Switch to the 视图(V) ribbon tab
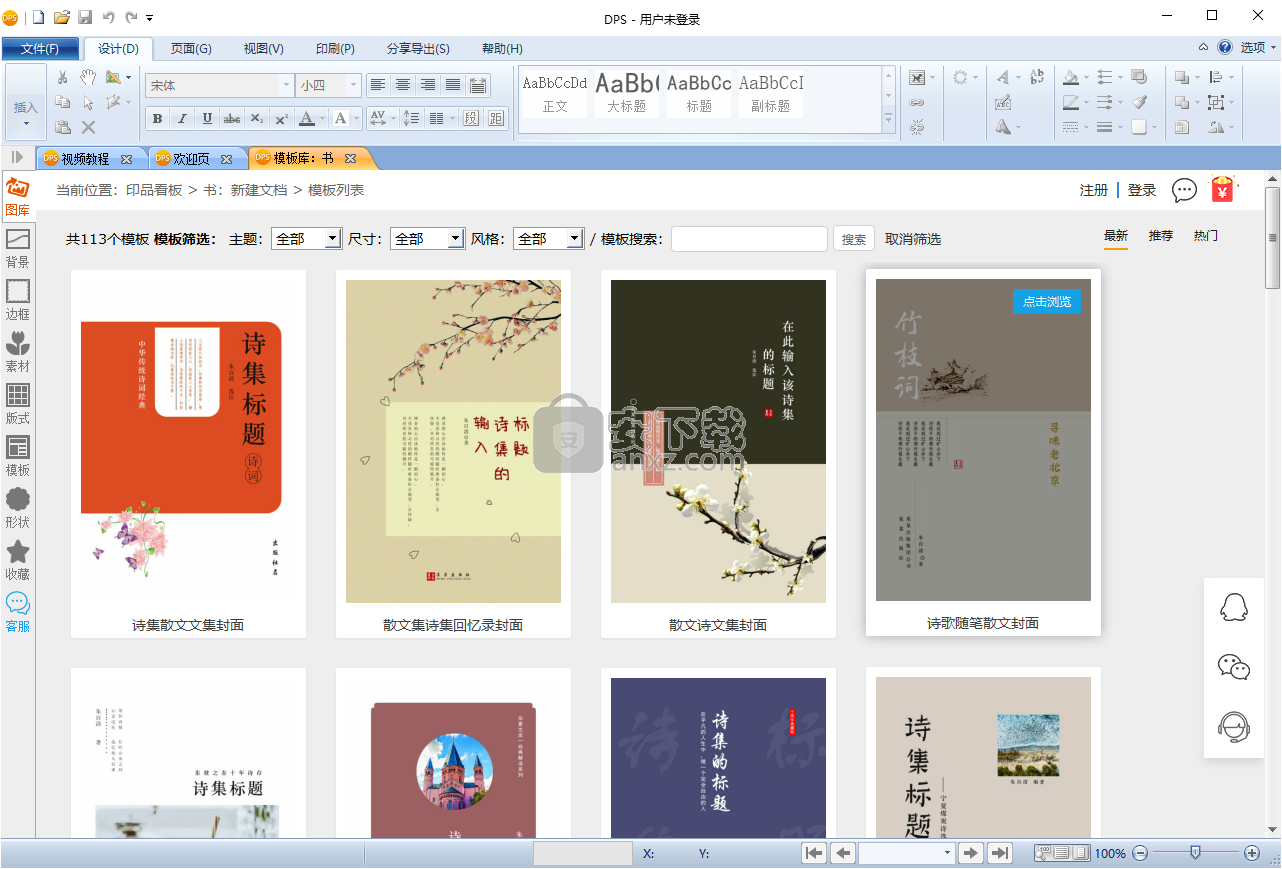The height and width of the screenshot is (869, 1282). 263,49
